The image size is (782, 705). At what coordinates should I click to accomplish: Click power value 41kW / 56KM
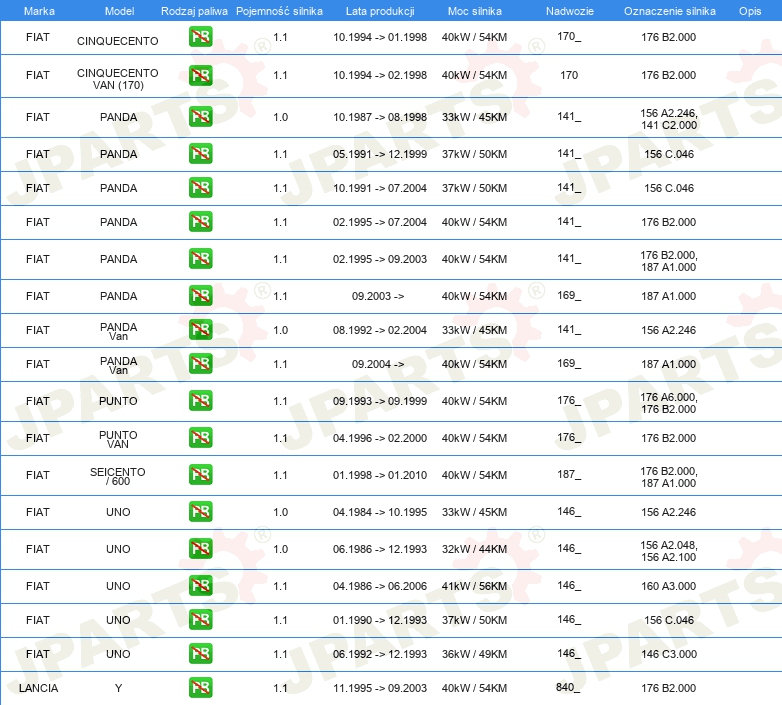click(474, 586)
